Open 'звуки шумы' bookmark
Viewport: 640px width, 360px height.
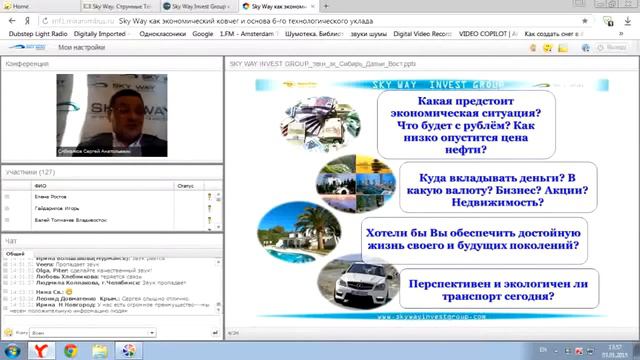click(369, 34)
